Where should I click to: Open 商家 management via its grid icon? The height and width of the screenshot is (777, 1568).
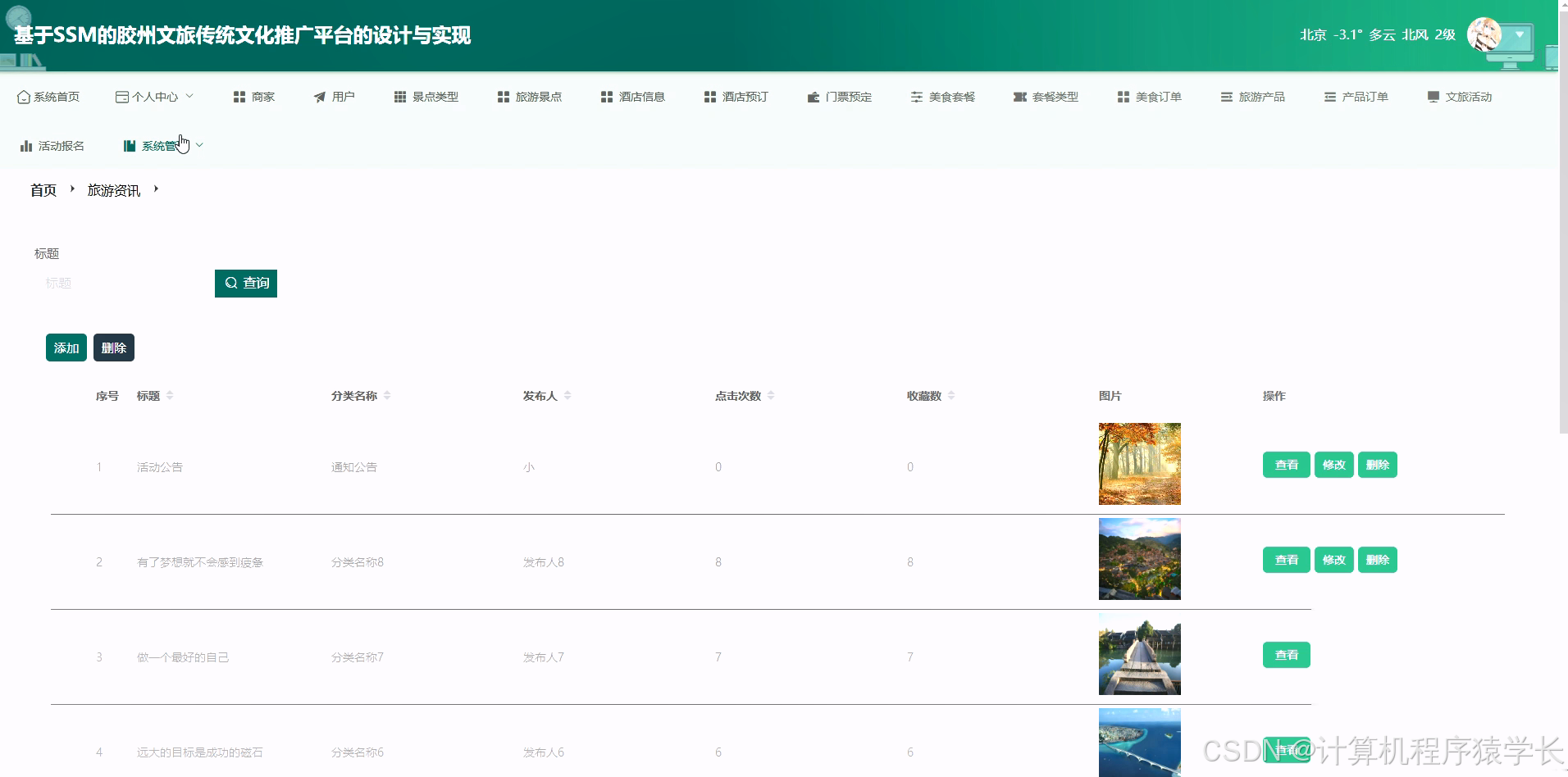tap(239, 96)
